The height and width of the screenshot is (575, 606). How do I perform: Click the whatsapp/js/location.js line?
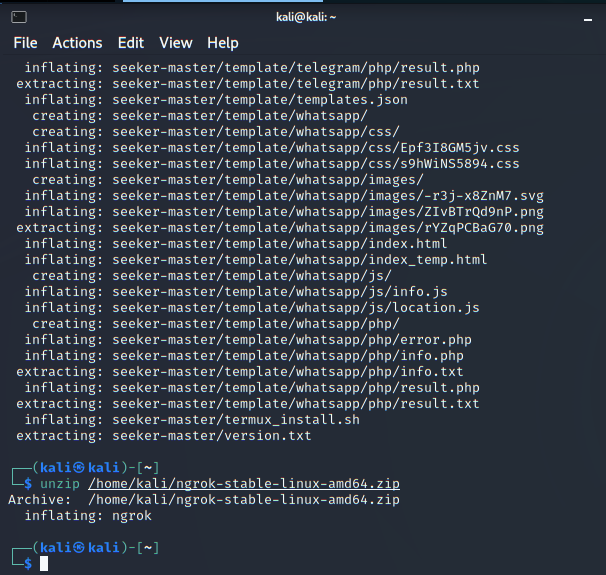[x=252, y=308]
